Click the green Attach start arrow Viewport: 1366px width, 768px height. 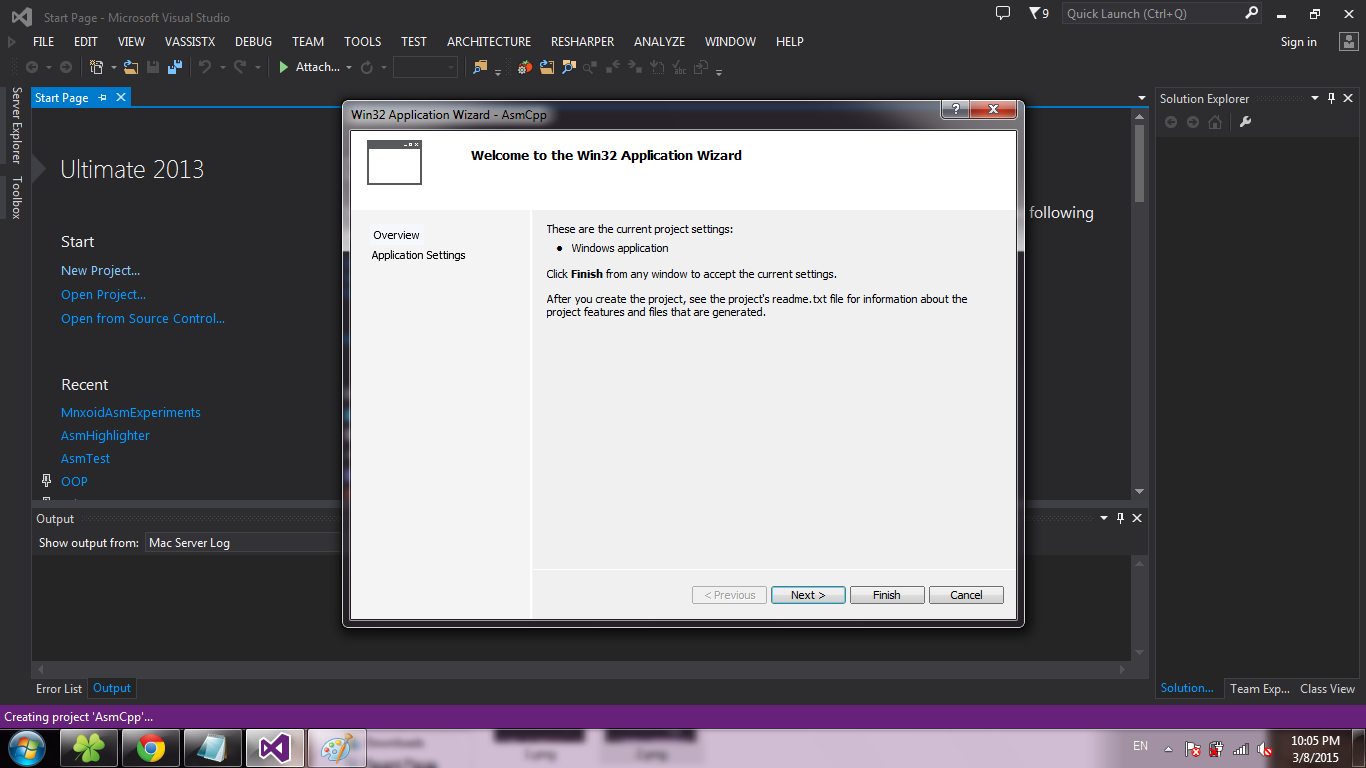(284, 67)
